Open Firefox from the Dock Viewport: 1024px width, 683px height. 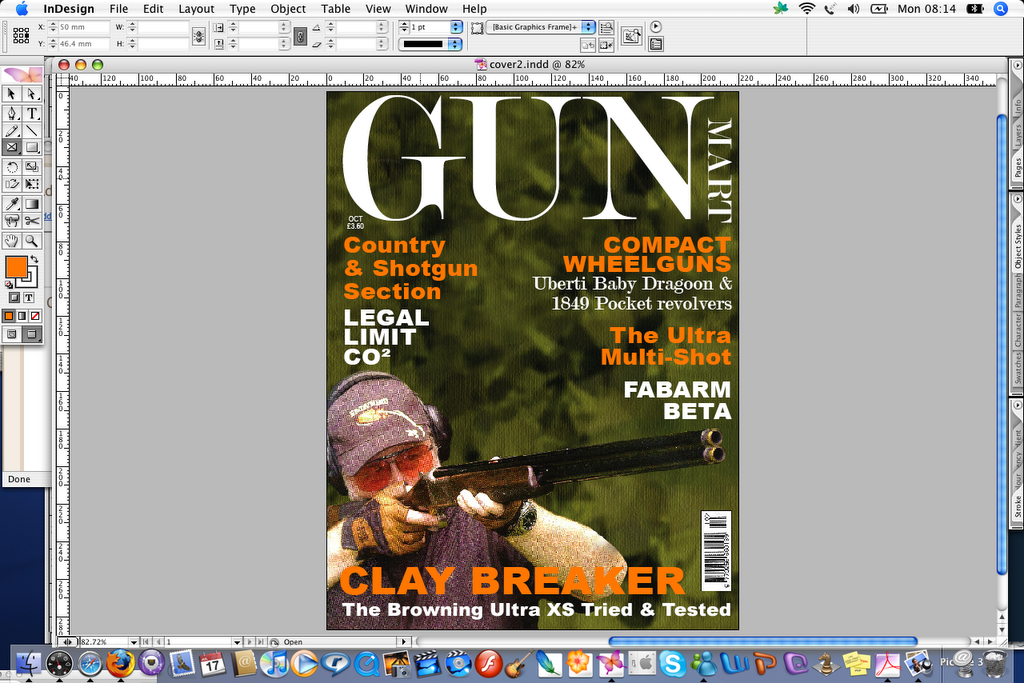(120, 664)
